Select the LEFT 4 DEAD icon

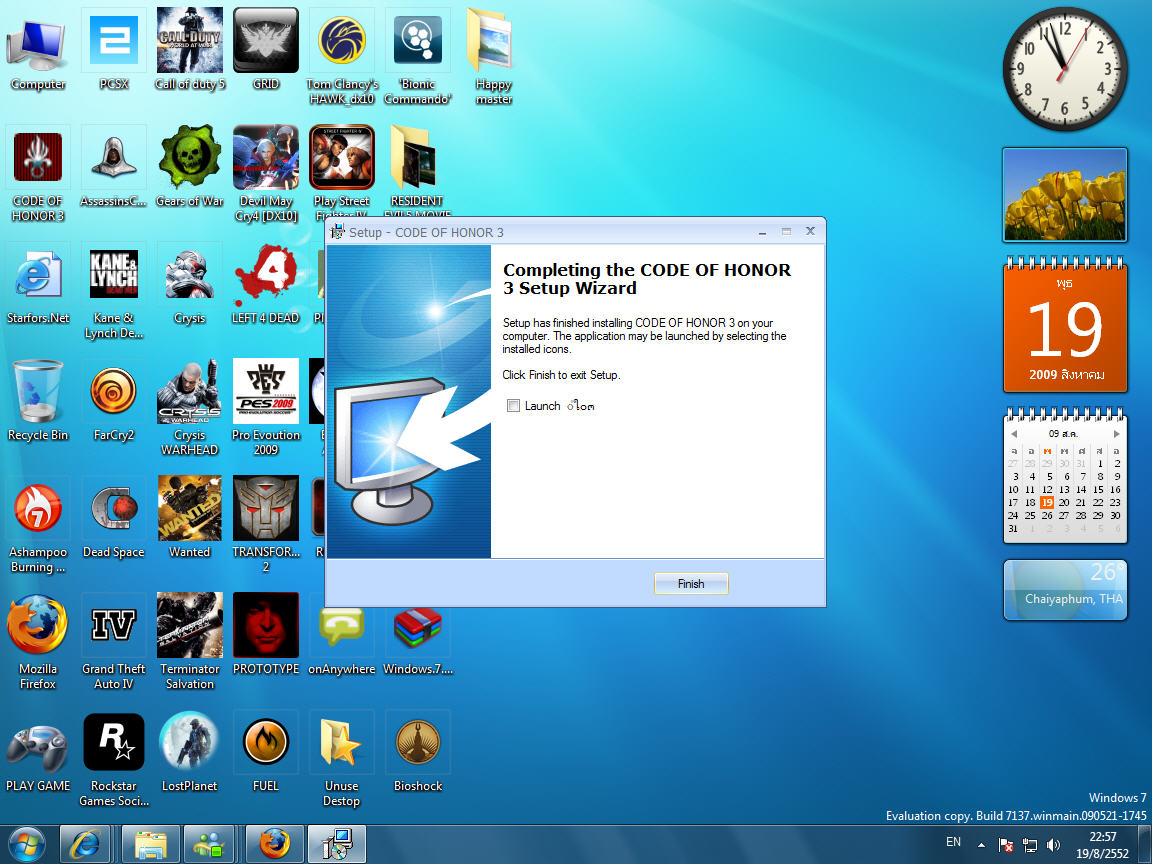pos(266,284)
